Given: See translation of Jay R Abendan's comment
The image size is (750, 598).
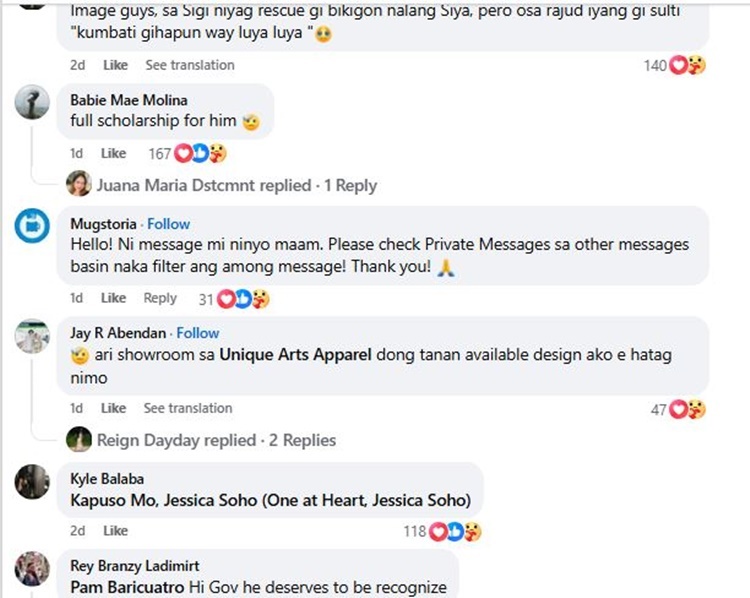Looking at the screenshot, I should [x=188, y=408].
